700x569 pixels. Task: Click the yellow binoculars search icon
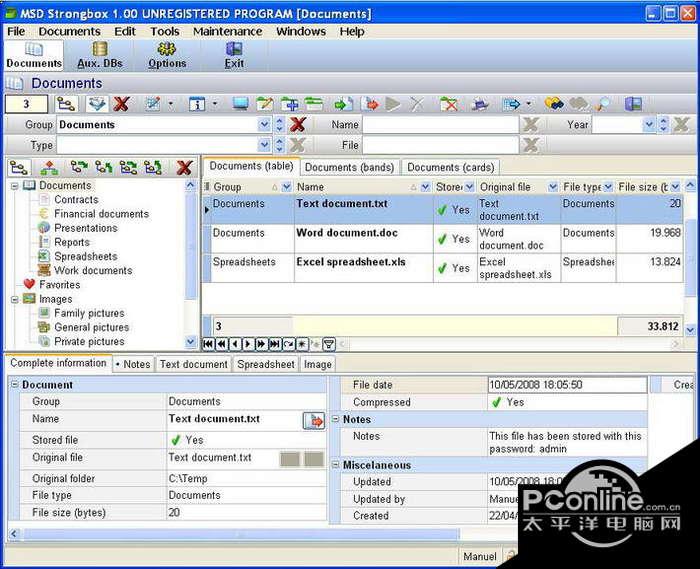(x=554, y=104)
